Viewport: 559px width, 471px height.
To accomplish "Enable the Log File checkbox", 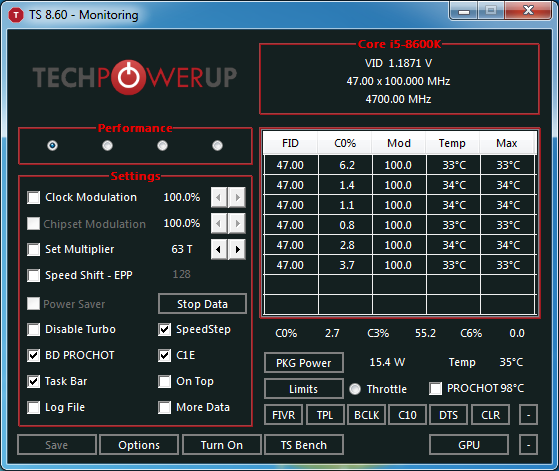I will (x=34, y=407).
